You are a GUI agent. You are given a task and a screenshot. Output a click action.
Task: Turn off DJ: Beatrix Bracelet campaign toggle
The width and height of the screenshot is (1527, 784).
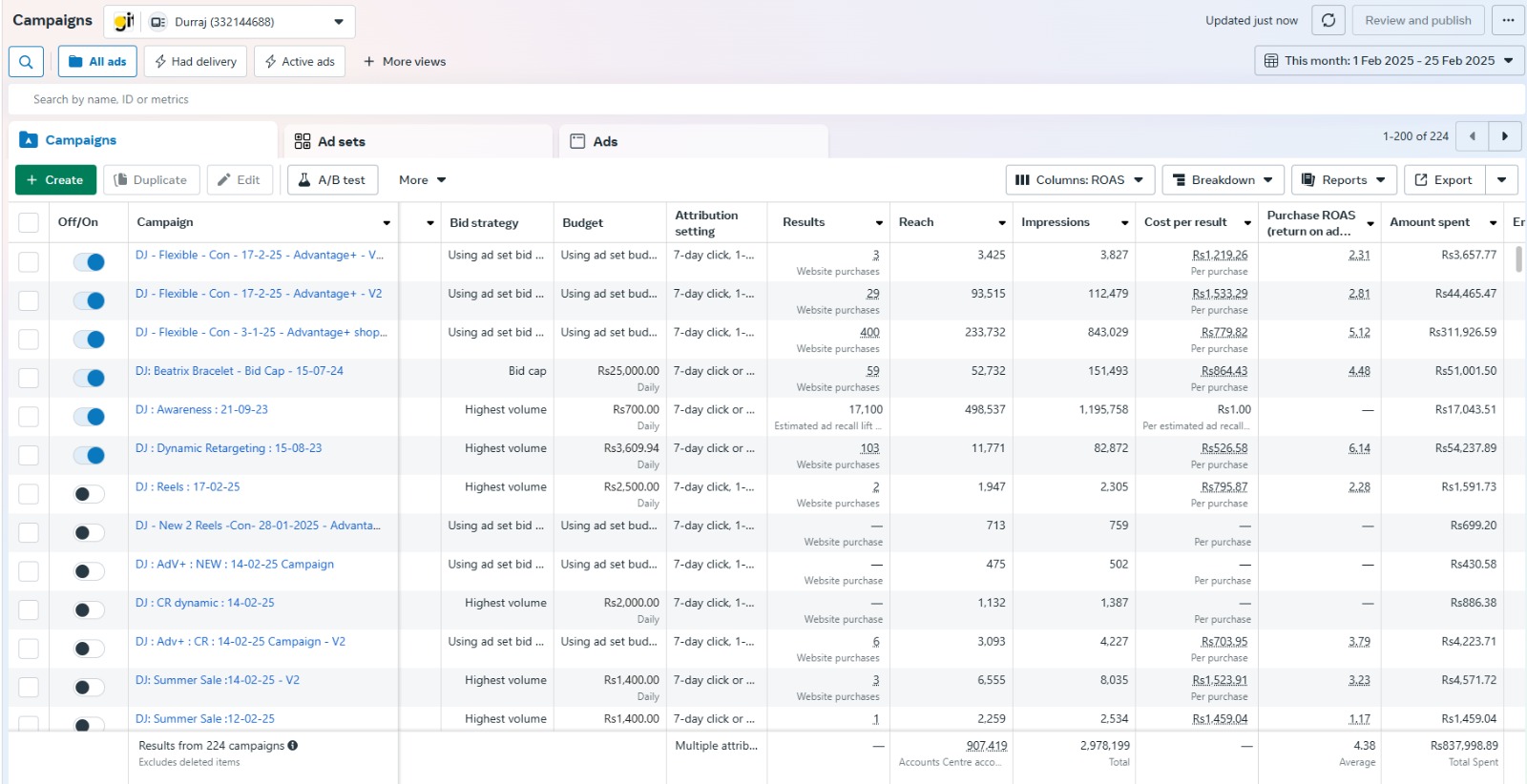coord(89,379)
